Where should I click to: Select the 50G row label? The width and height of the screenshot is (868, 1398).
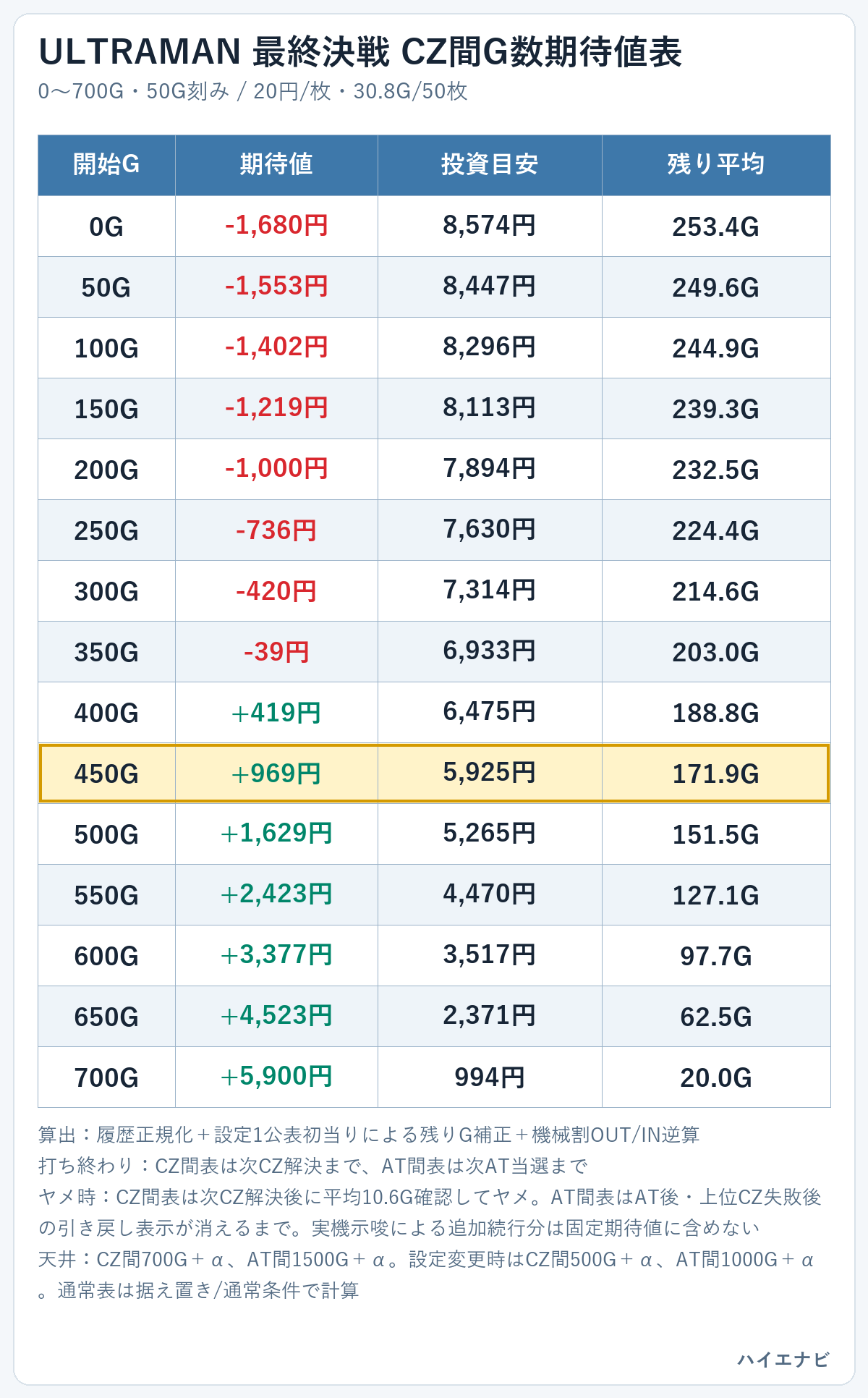click(x=106, y=288)
